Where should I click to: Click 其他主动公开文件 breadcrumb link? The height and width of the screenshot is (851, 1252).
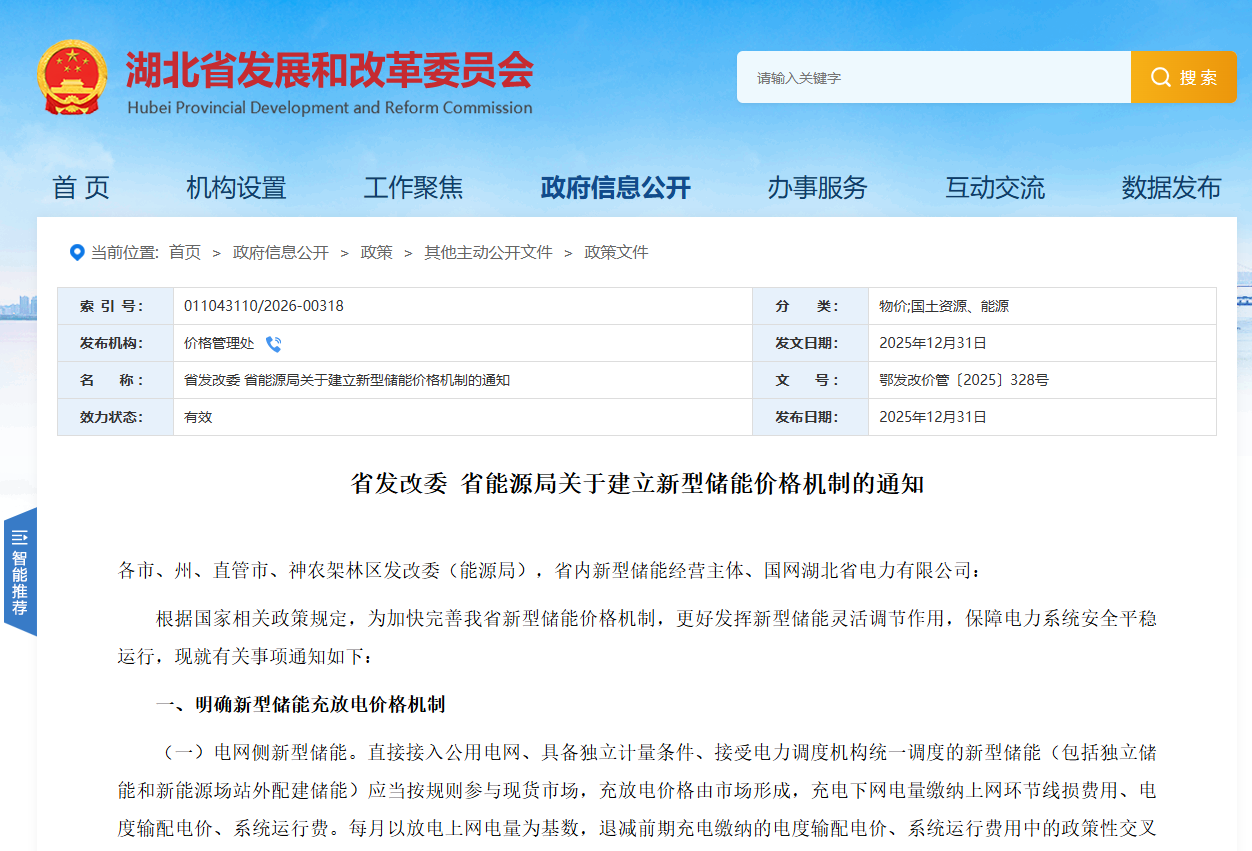488,253
